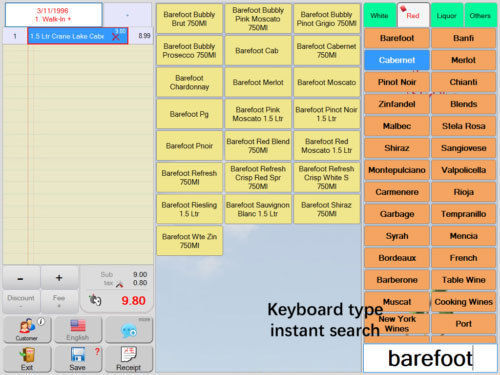Open the Zinfandel category
The image size is (500, 375).
click(x=397, y=104)
